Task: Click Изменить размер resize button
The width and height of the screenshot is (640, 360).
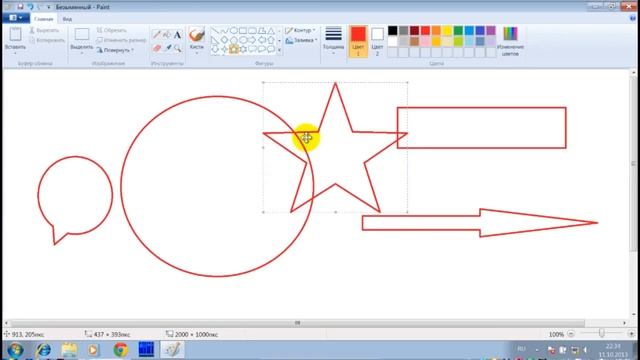Action: [121, 40]
